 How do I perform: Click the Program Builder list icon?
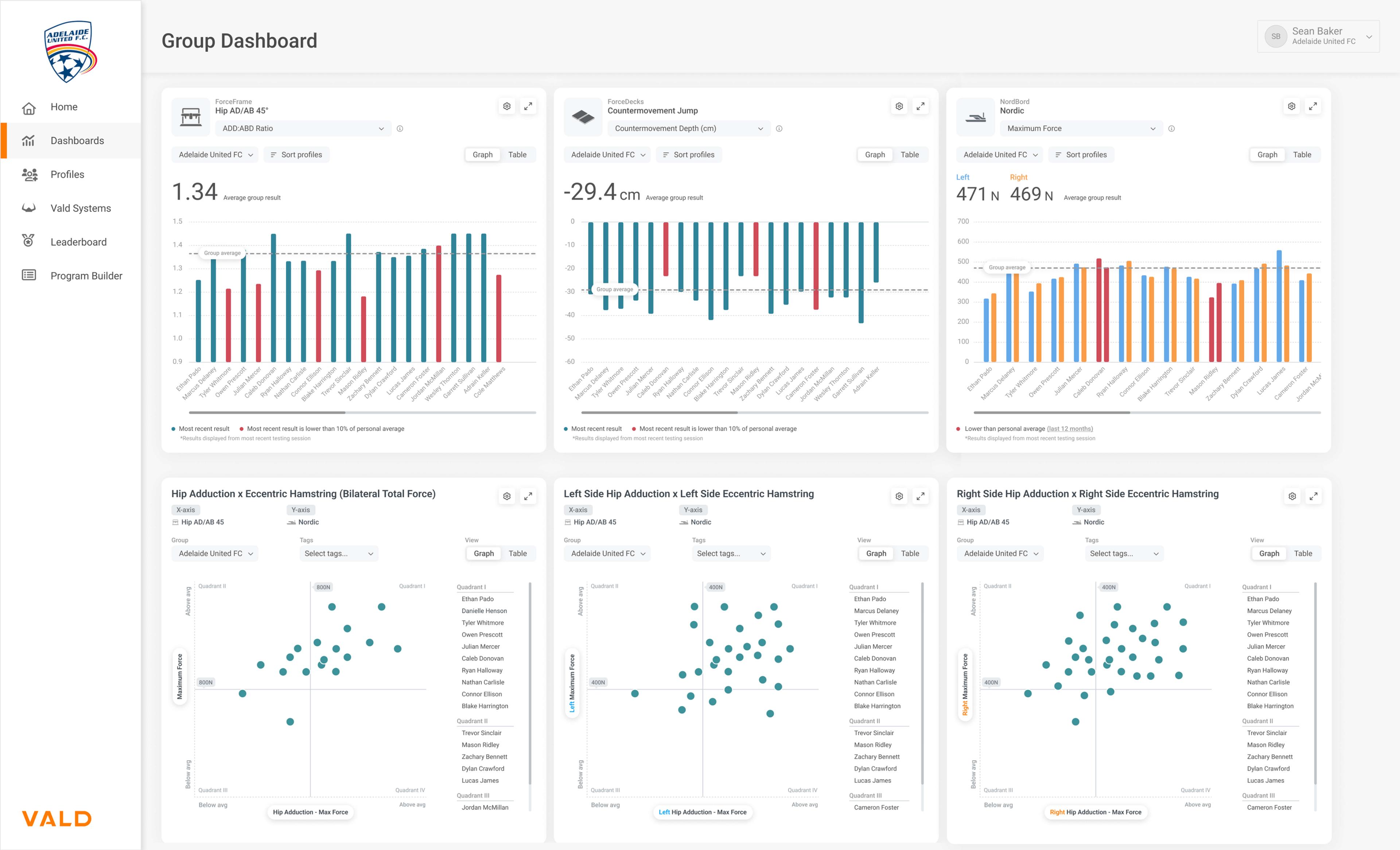click(x=29, y=275)
